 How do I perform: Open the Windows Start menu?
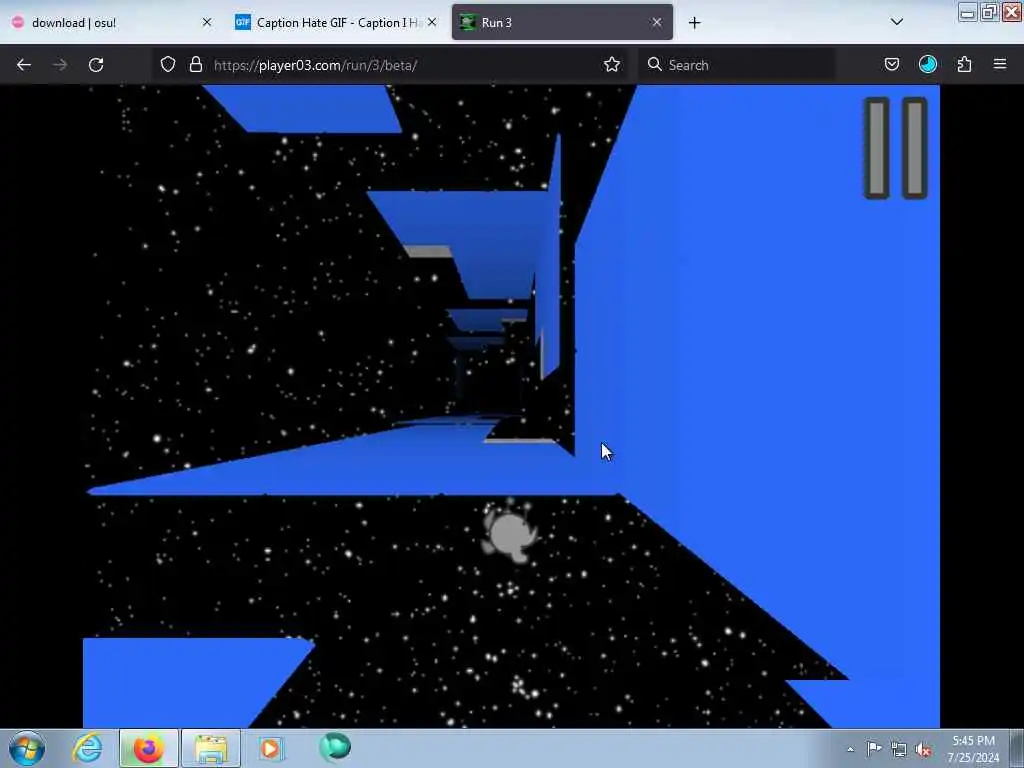click(x=27, y=748)
